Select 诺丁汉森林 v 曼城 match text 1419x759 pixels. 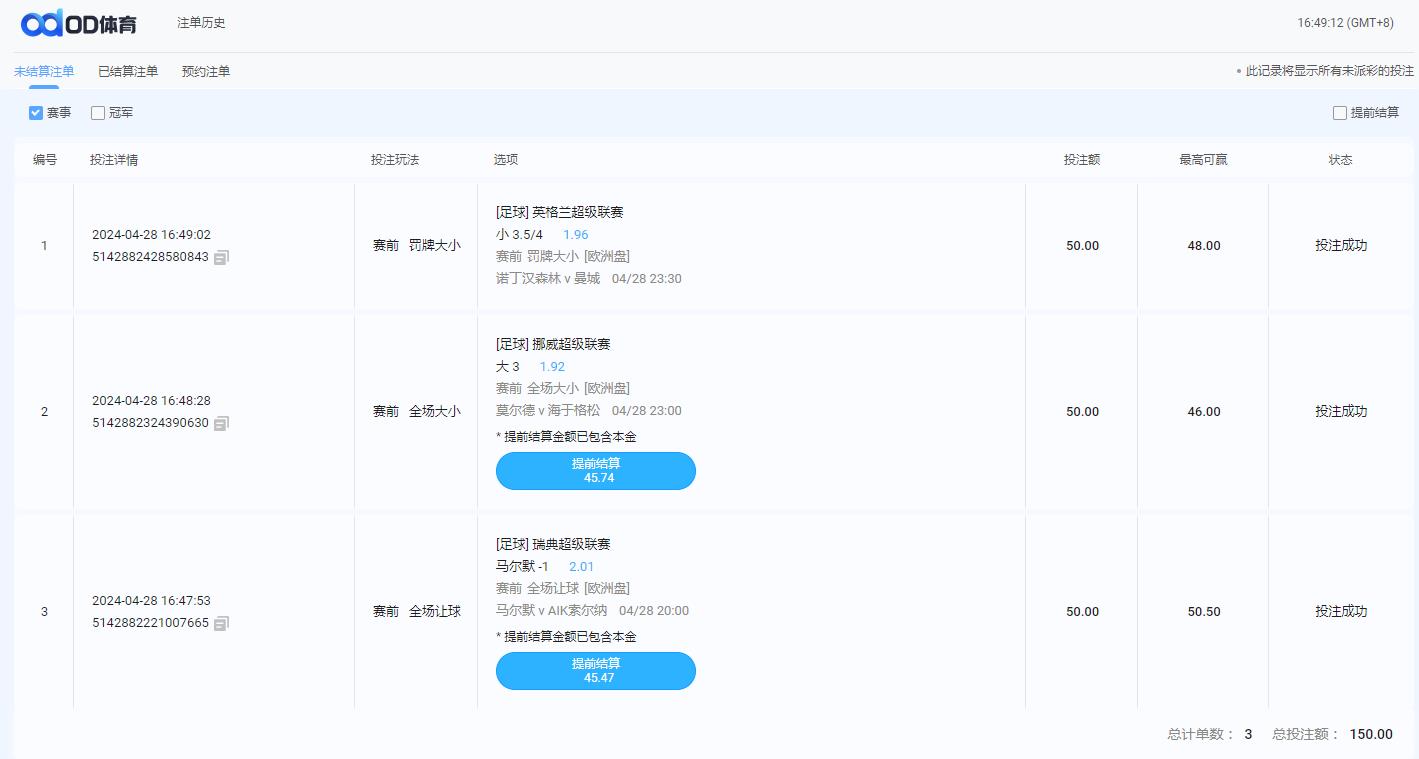(548, 279)
